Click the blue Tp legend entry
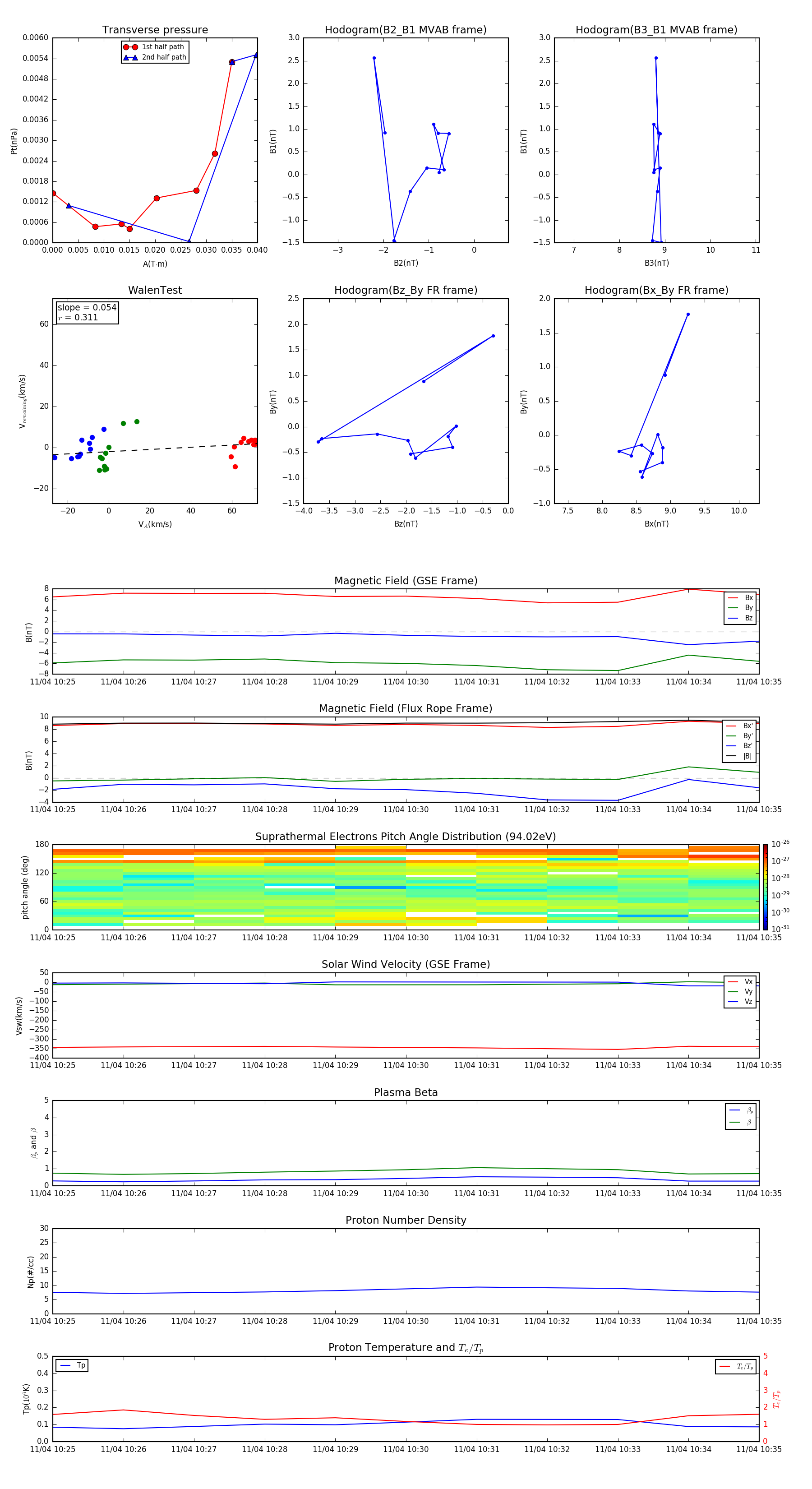 (72, 1365)
